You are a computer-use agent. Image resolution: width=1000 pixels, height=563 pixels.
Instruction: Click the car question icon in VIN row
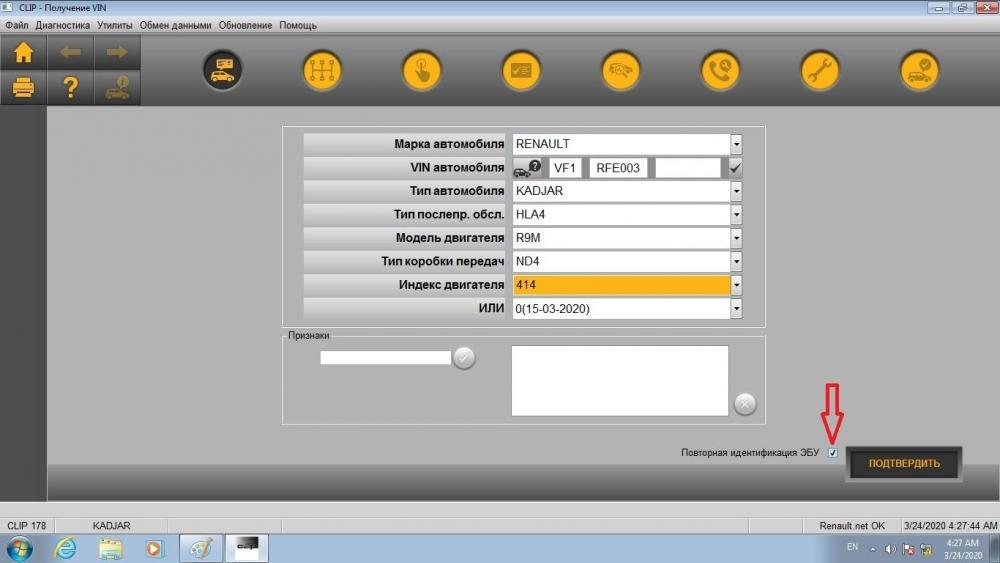527,168
